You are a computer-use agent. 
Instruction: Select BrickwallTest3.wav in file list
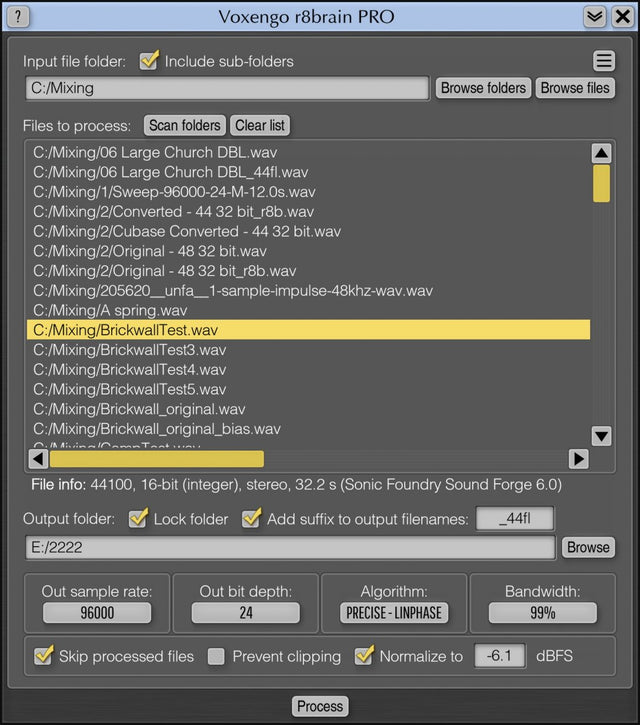(x=130, y=350)
